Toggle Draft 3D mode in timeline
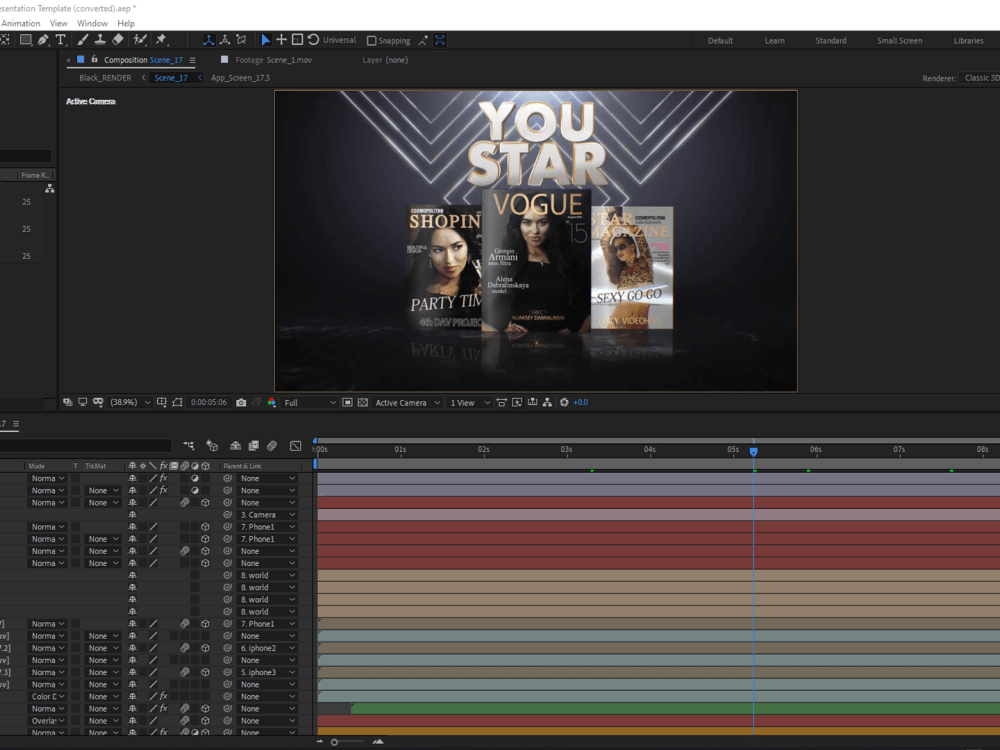This screenshot has width=1000, height=750. 212,446
